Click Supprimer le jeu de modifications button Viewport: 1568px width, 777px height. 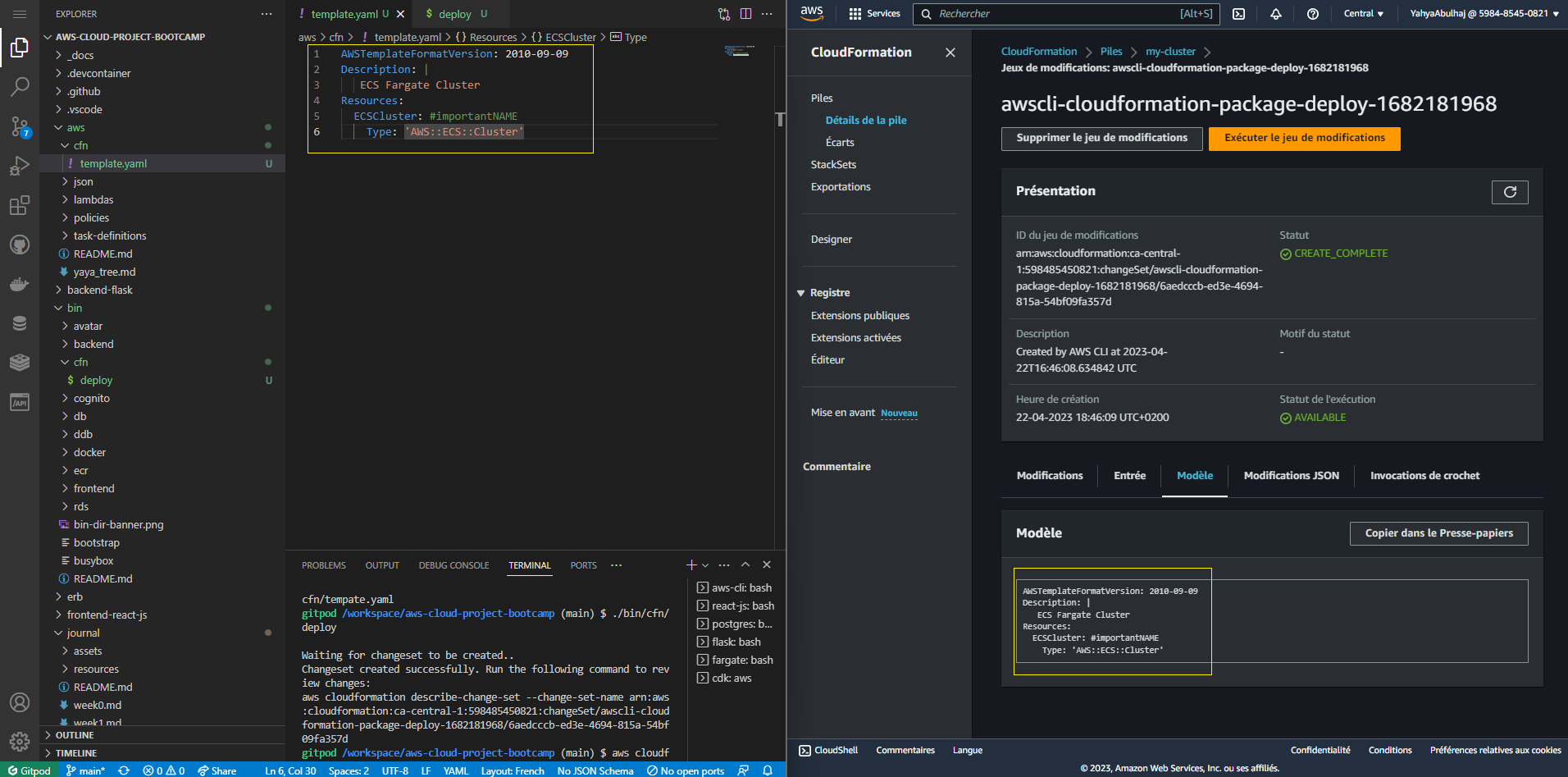coord(1101,138)
